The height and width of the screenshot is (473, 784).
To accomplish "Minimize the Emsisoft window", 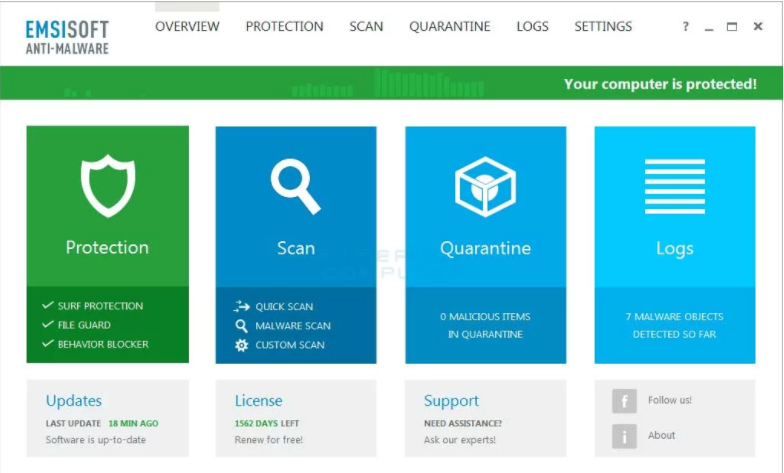I will [x=708, y=28].
